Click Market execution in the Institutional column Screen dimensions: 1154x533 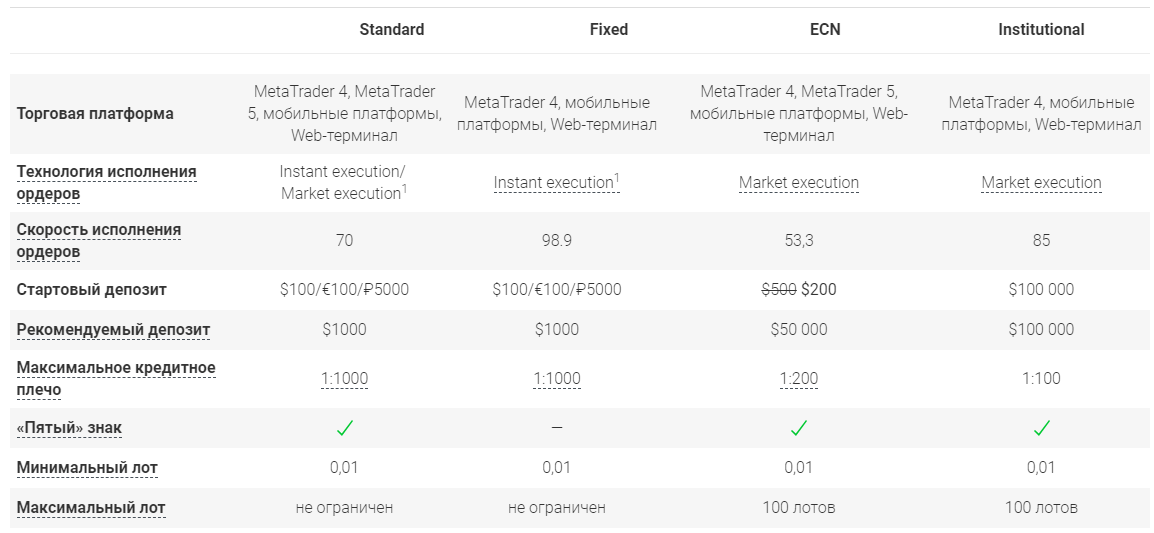click(1041, 183)
